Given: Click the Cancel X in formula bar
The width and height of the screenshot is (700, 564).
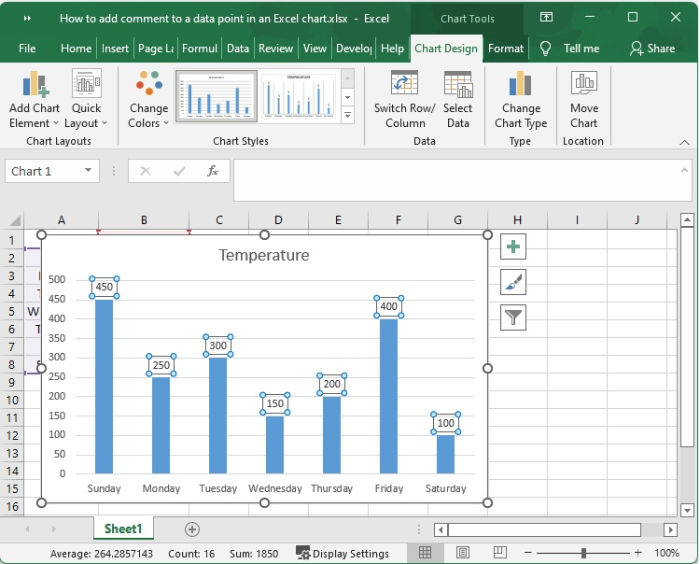Looking at the screenshot, I should click(146, 171).
